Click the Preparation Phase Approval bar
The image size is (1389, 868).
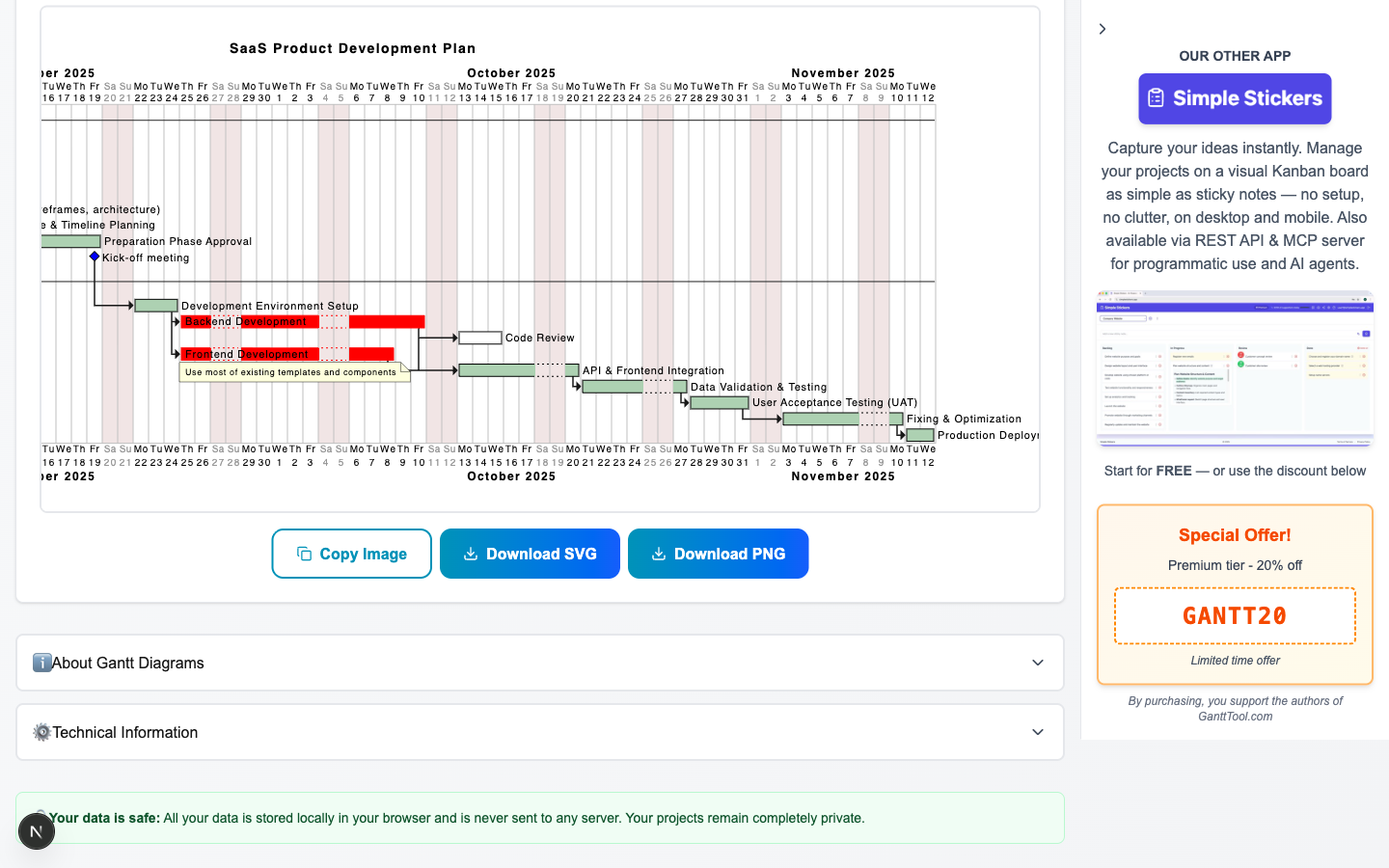(71, 241)
